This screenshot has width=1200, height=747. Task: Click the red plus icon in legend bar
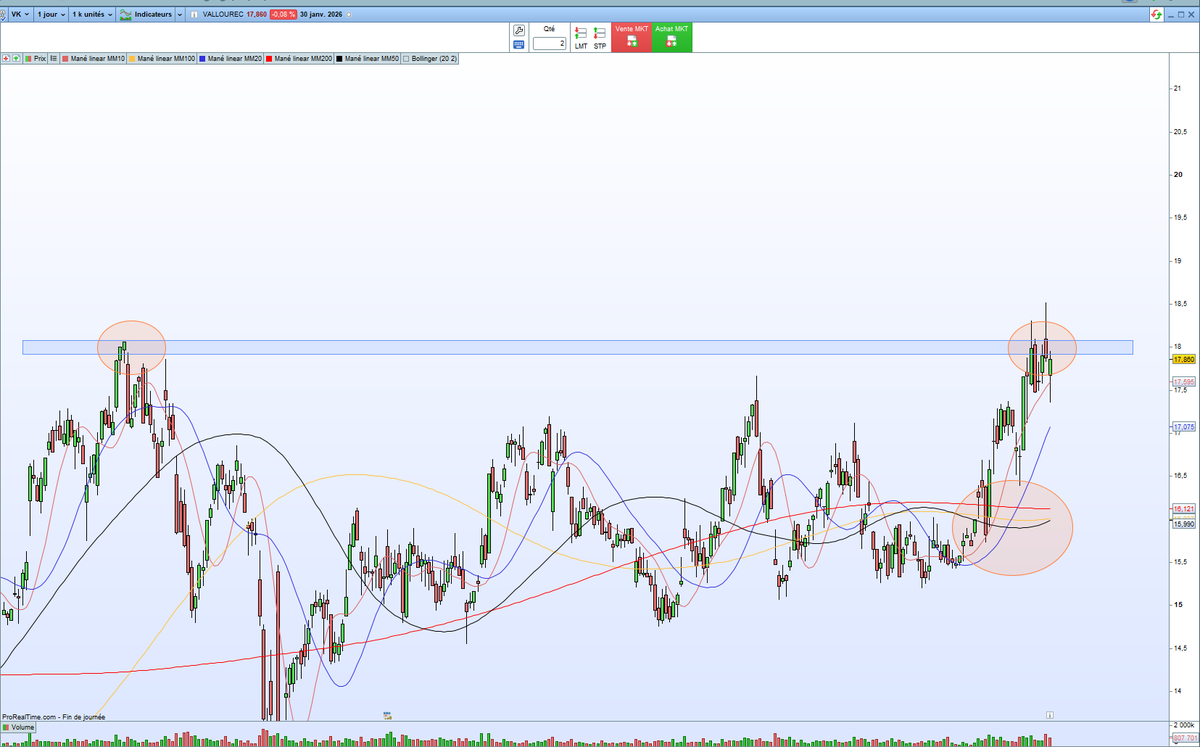[6, 59]
